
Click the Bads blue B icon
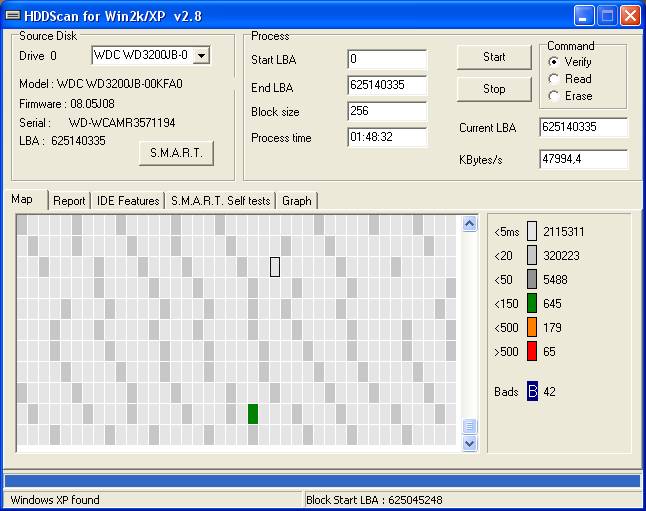[532, 391]
